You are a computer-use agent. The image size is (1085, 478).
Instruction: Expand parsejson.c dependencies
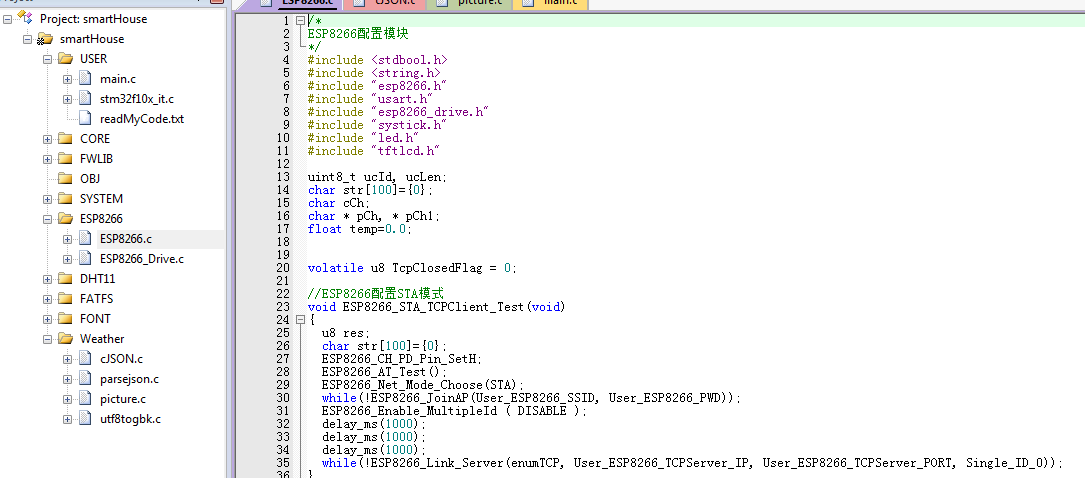click(x=68, y=379)
